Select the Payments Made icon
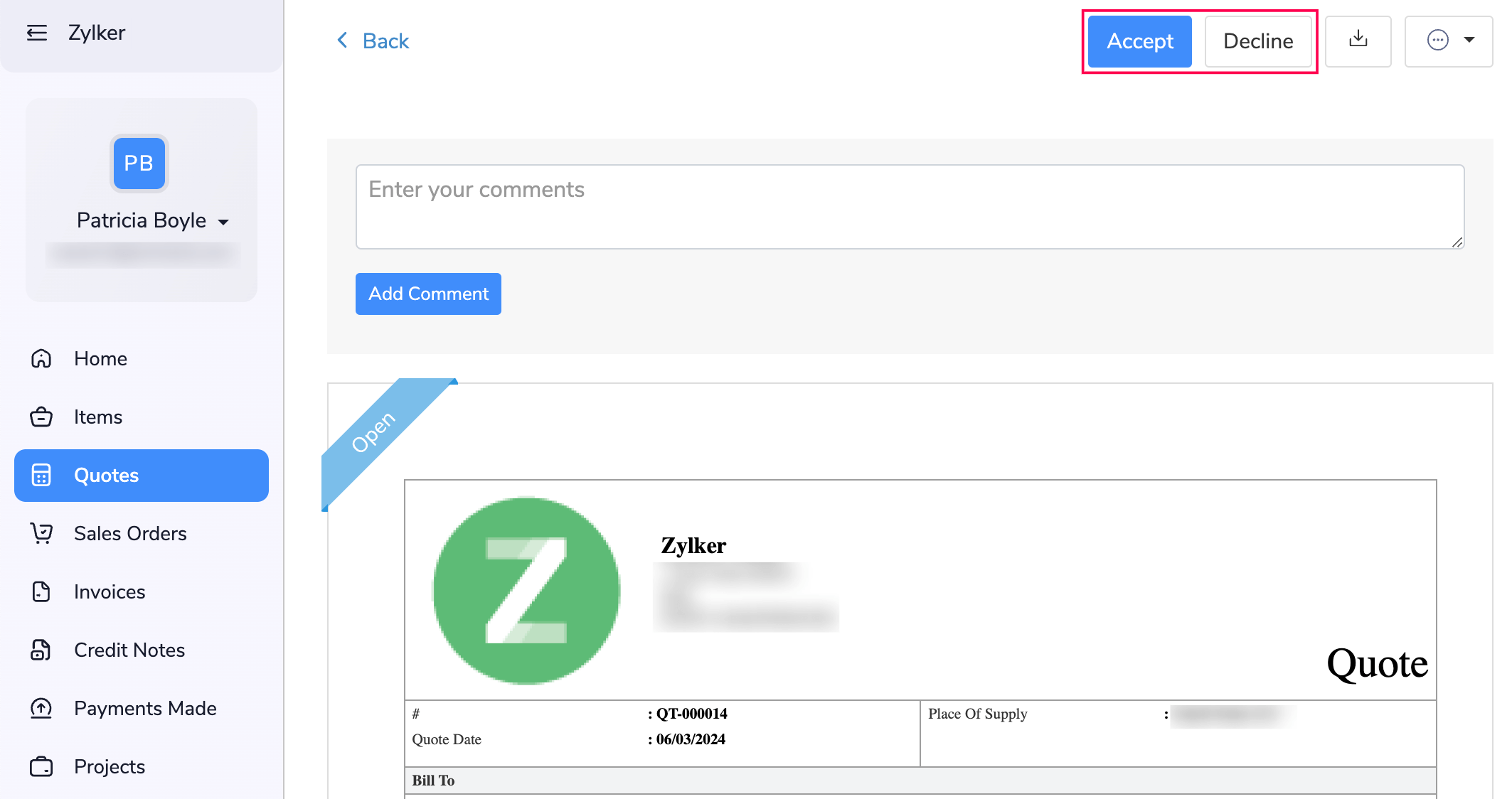Image resolution: width=1512 pixels, height=799 pixels. click(42, 708)
